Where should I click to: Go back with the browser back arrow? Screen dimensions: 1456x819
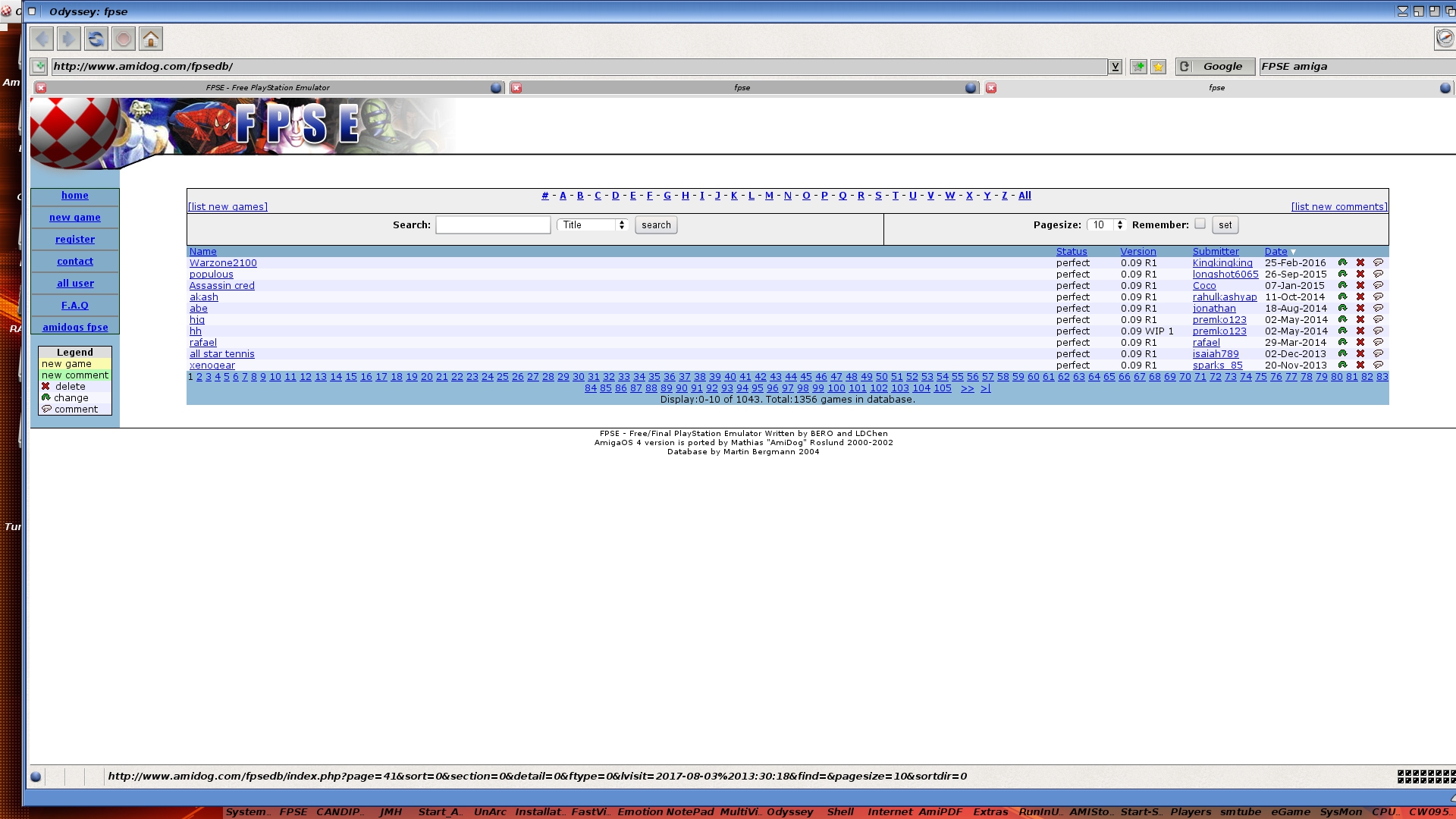pos(42,39)
